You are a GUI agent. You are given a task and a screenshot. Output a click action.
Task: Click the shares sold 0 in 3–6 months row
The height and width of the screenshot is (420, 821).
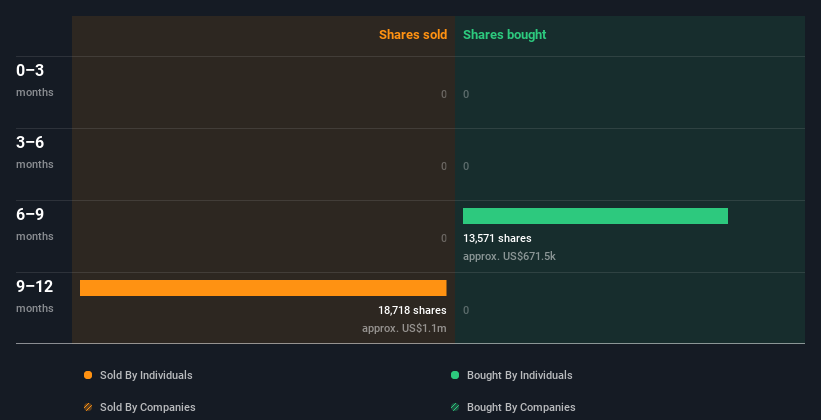coord(444,166)
